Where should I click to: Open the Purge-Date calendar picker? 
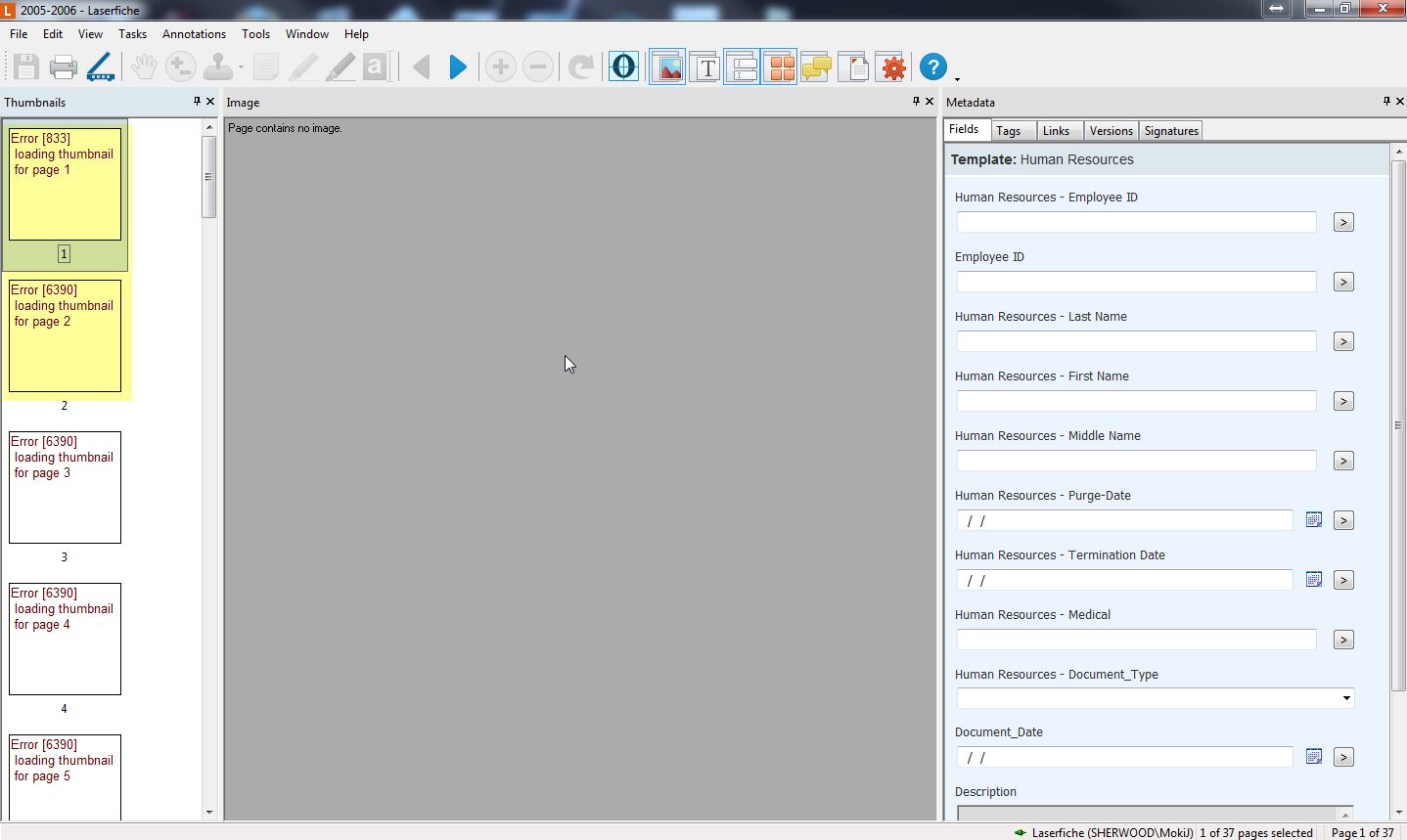(1314, 520)
